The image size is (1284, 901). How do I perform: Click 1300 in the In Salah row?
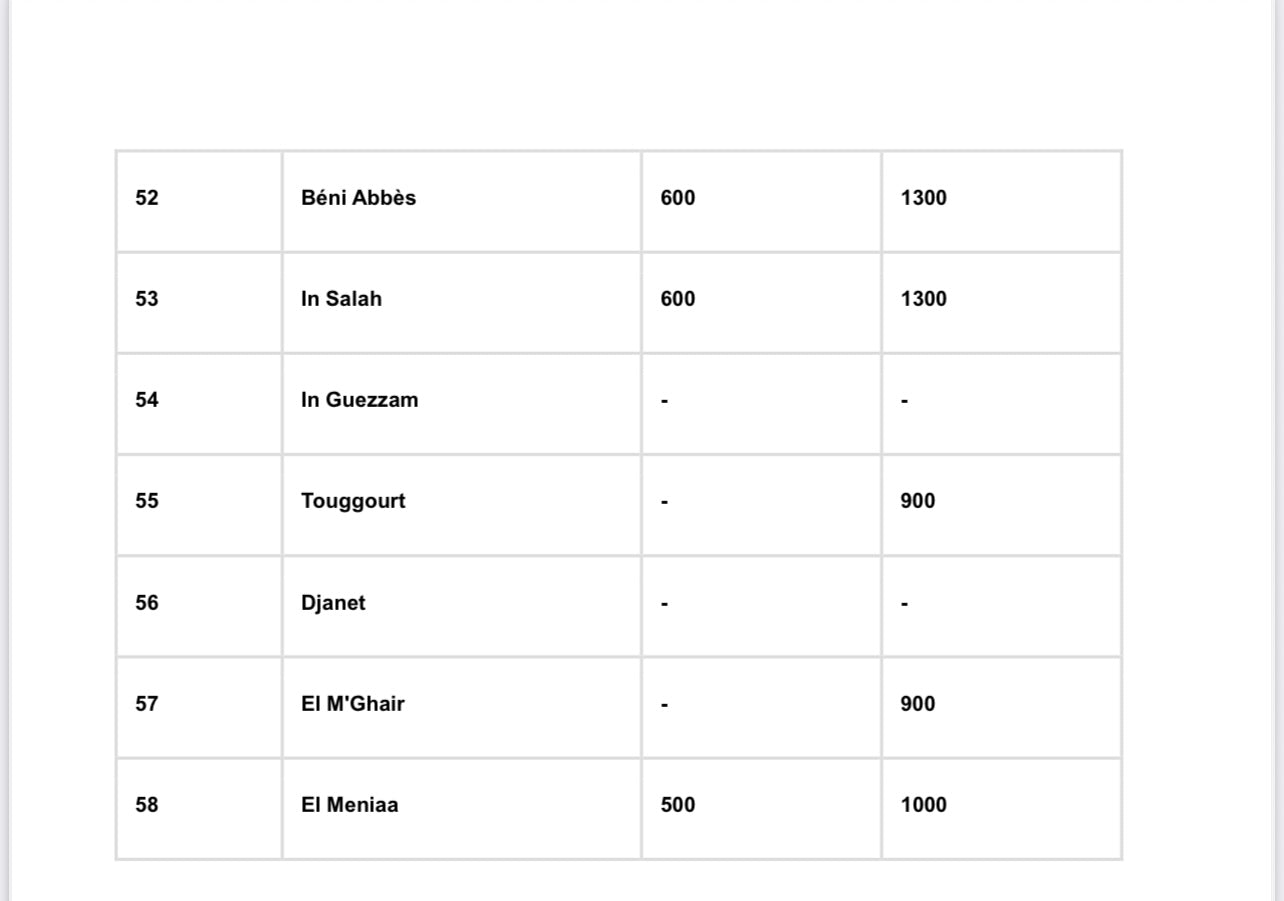pos(923,299)
